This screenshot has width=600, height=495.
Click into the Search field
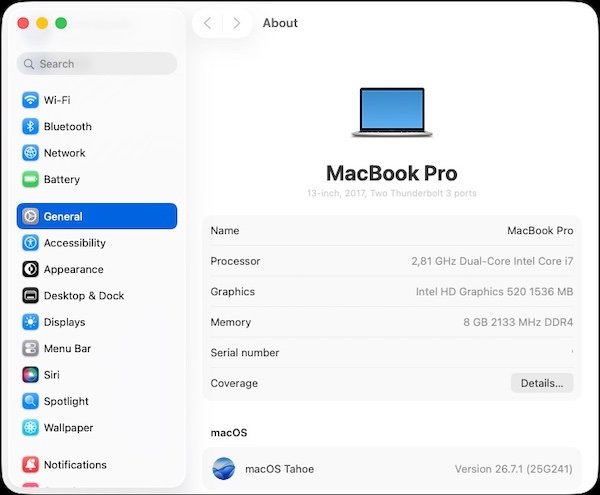[x=97, y=64]
